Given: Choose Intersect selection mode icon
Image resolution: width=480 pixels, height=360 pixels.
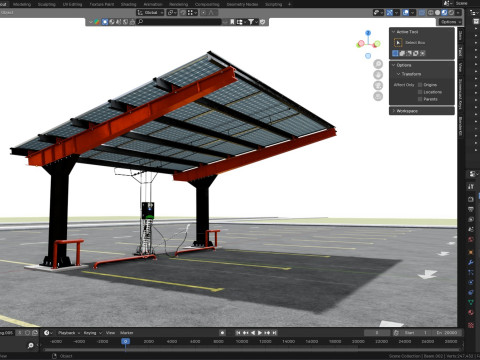Looking at the screenshot, I should (422, 53).
